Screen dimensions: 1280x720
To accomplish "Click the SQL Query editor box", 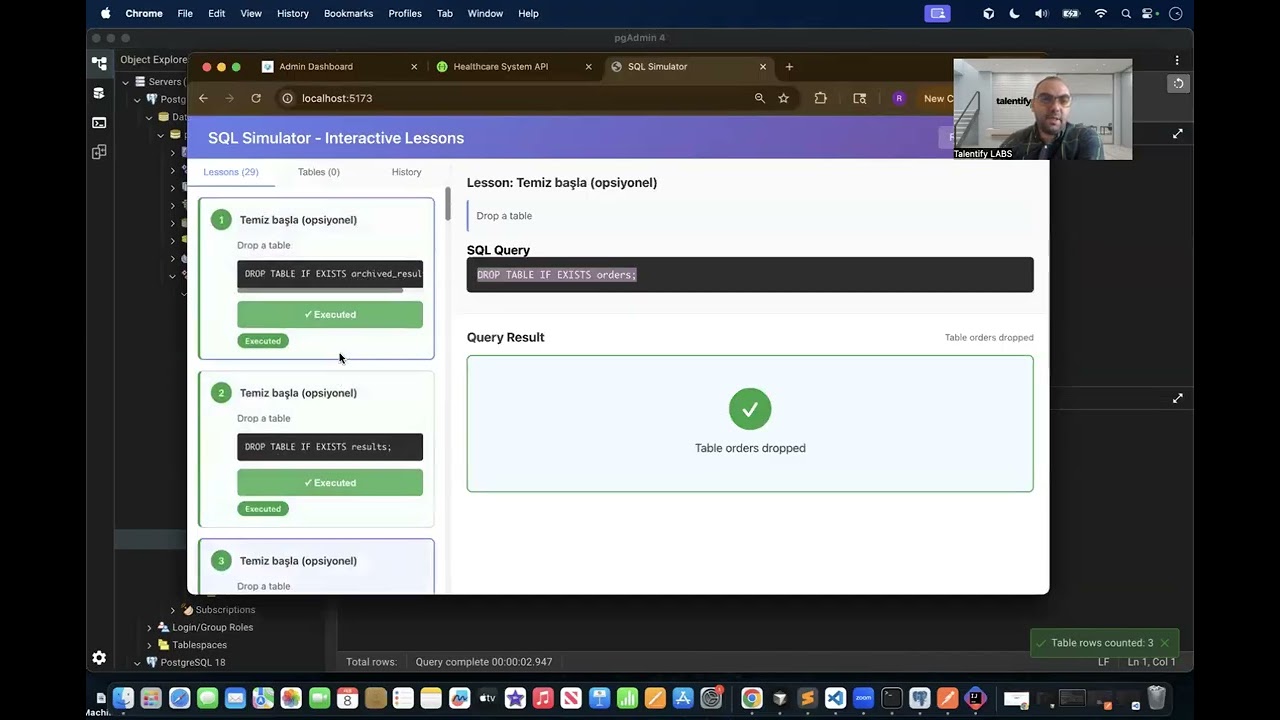I will [750, 275].
